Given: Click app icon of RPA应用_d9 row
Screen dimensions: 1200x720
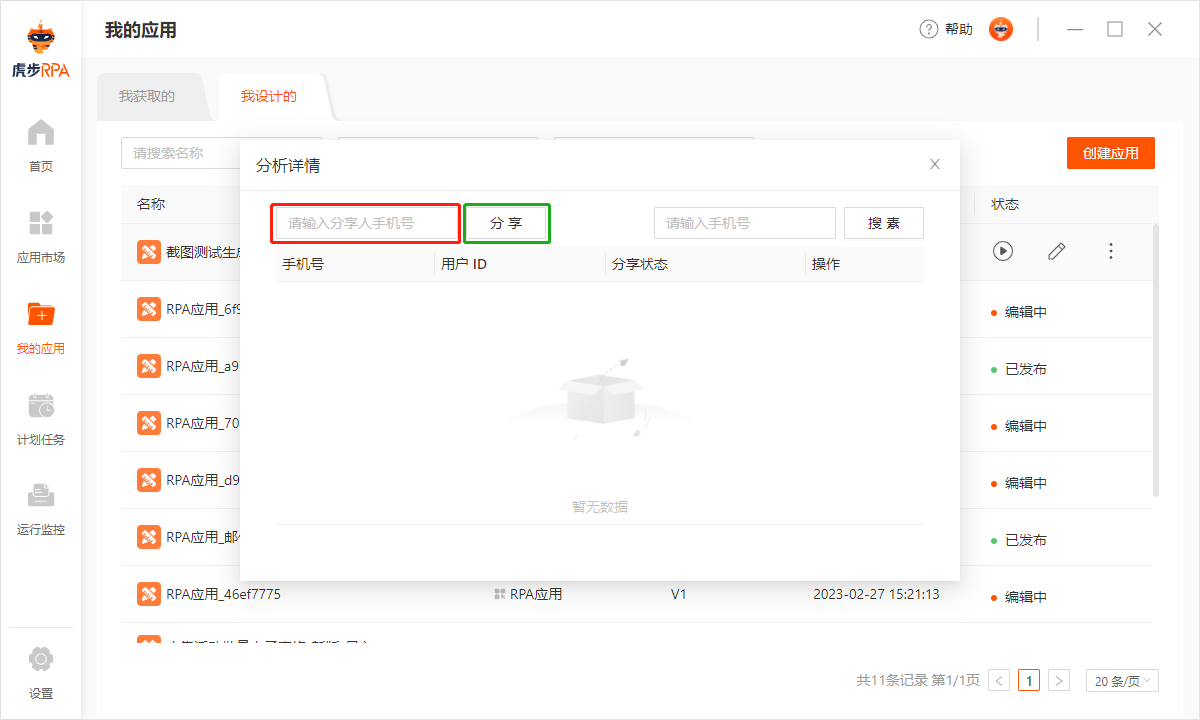Looking at the screenshot, I should (x=149, y=480).
